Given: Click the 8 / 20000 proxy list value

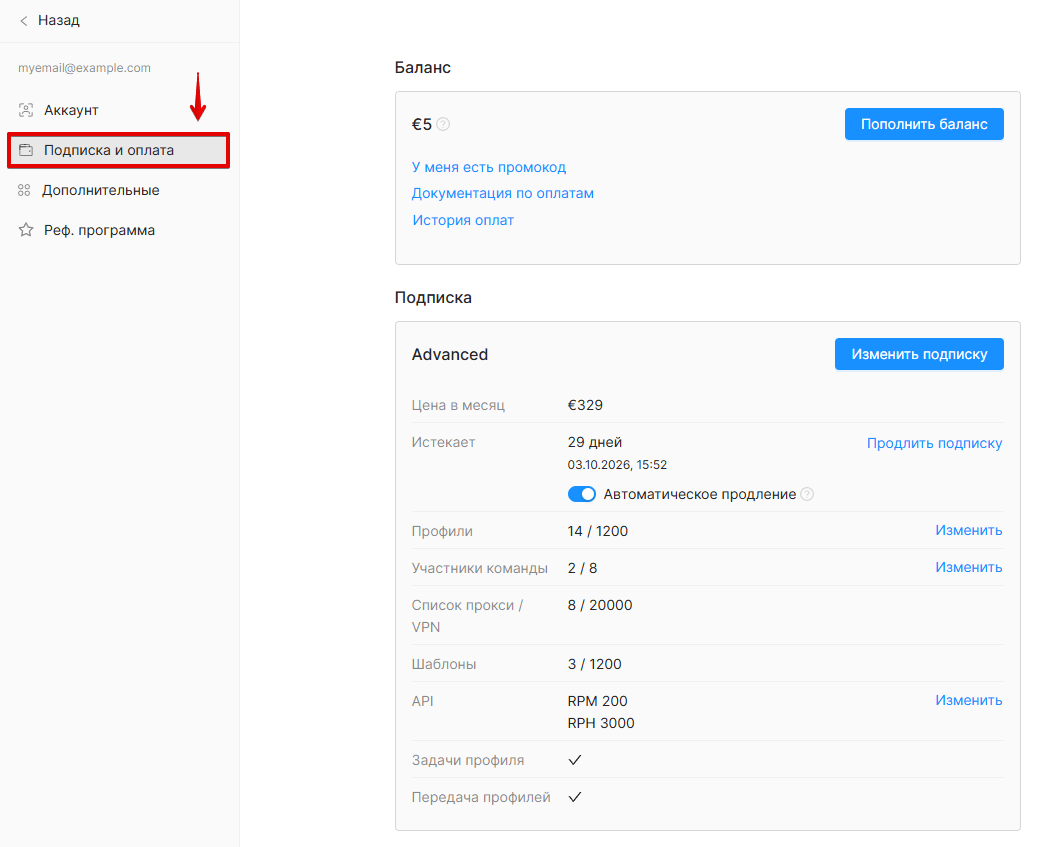Looking at the screenshot, I should click(600, 605).
